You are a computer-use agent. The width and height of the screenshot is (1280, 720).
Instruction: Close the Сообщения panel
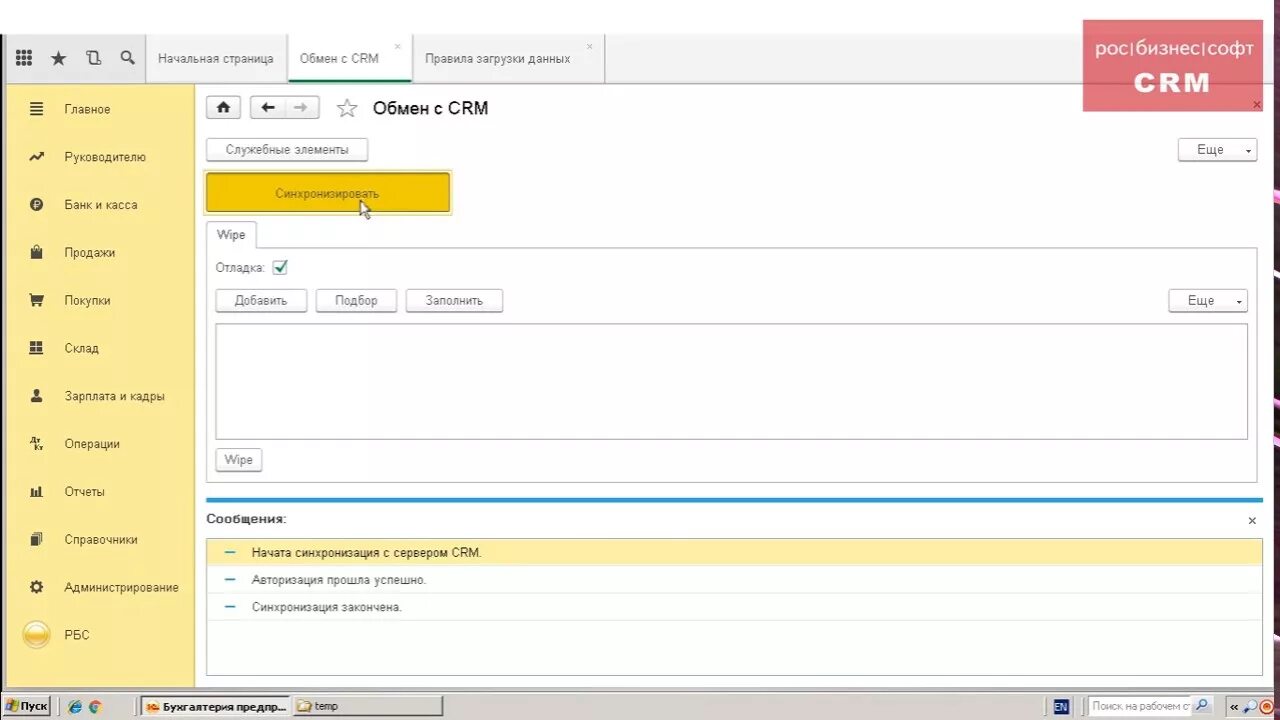pyautogui.click(x=1252, y=521)
